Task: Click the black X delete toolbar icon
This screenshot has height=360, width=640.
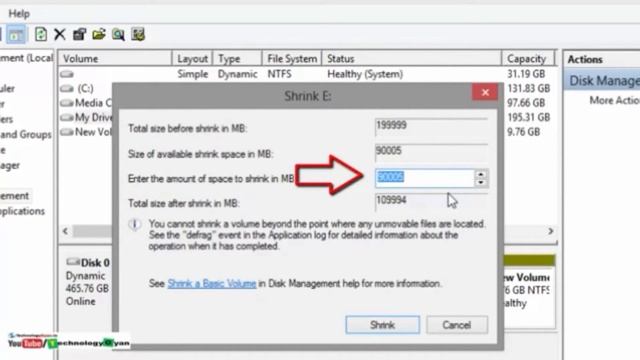Action: pyautogui.click(x=60, y=34)
